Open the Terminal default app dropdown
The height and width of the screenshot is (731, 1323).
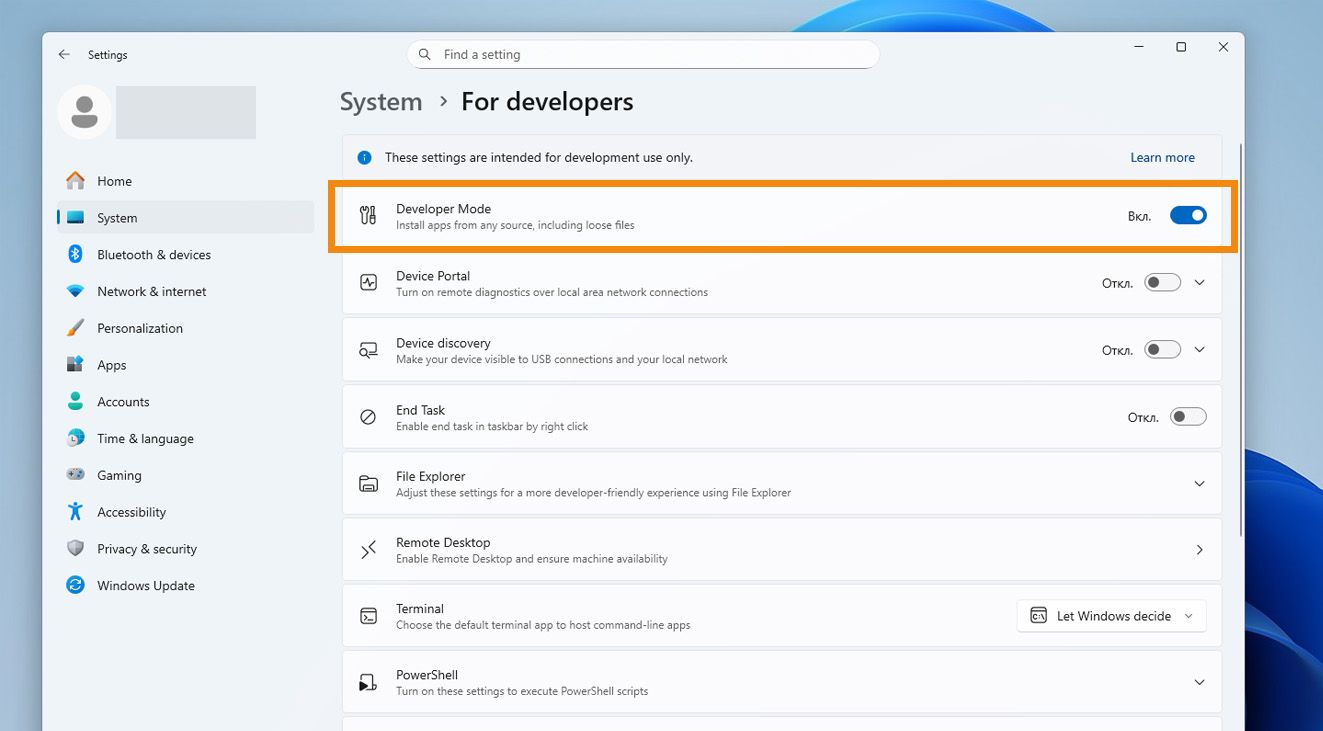point(1111,616)
